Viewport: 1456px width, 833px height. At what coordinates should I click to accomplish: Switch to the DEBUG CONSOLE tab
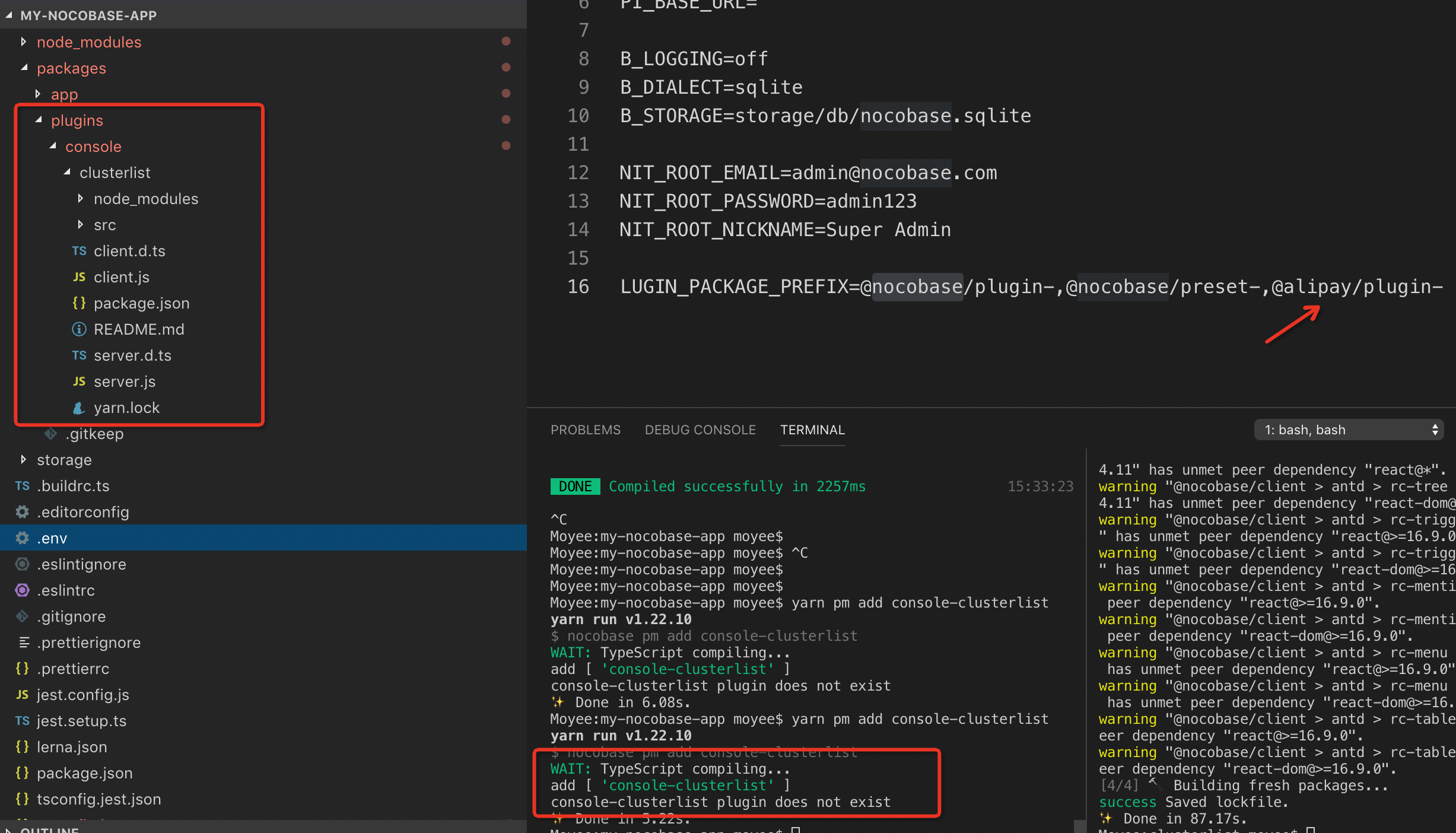(700, 430)
